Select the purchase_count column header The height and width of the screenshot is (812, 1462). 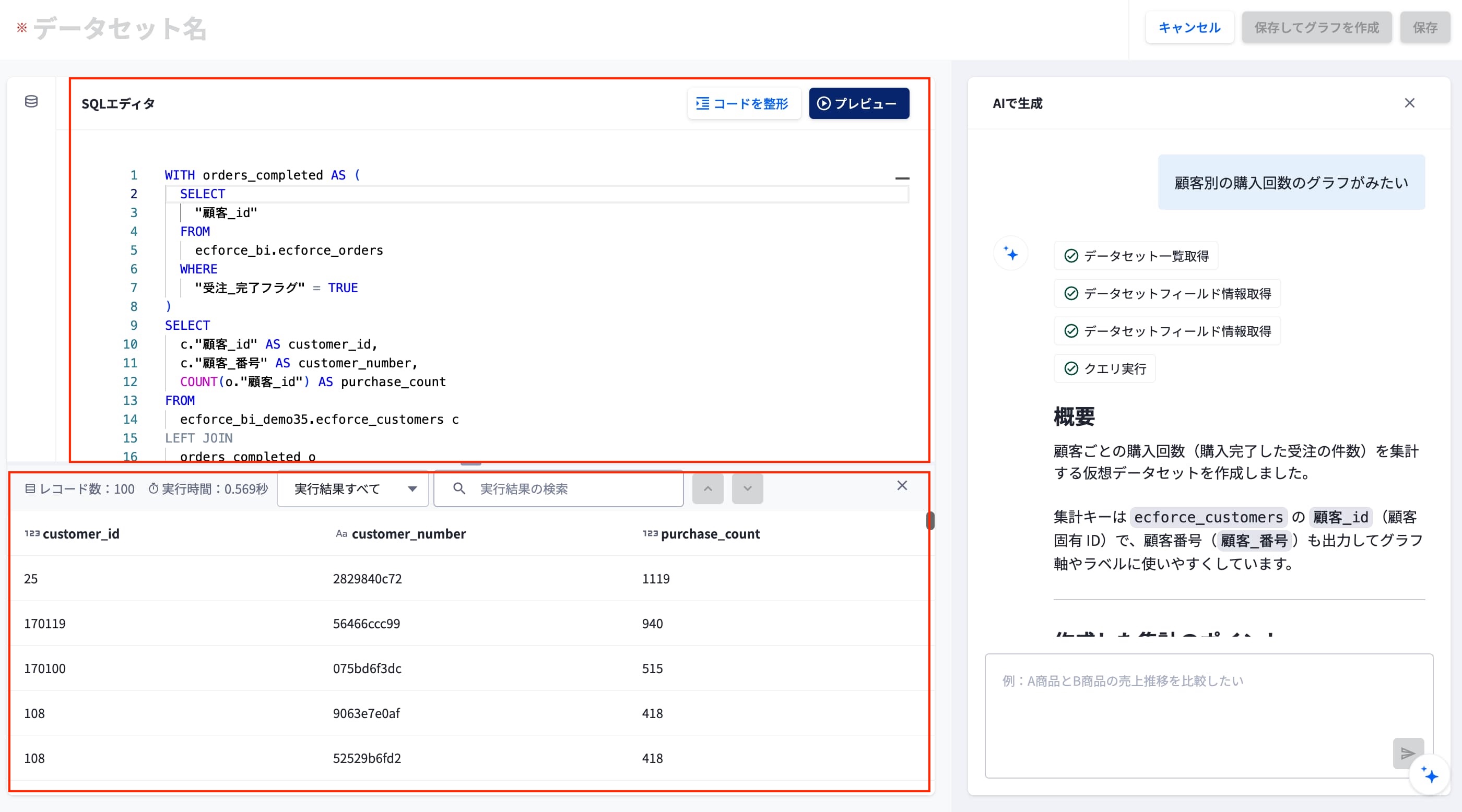(x=701, y=533)
